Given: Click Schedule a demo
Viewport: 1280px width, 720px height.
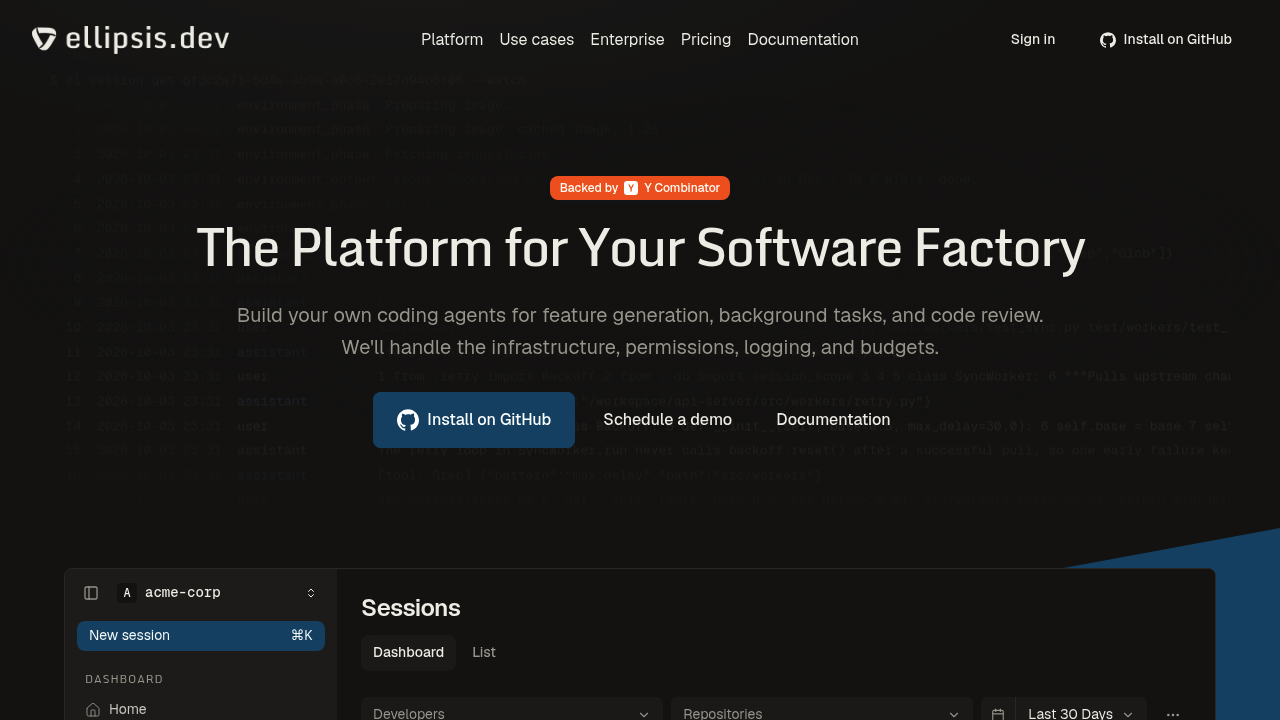Looking at the screenshot, I should tap(667, 420).
